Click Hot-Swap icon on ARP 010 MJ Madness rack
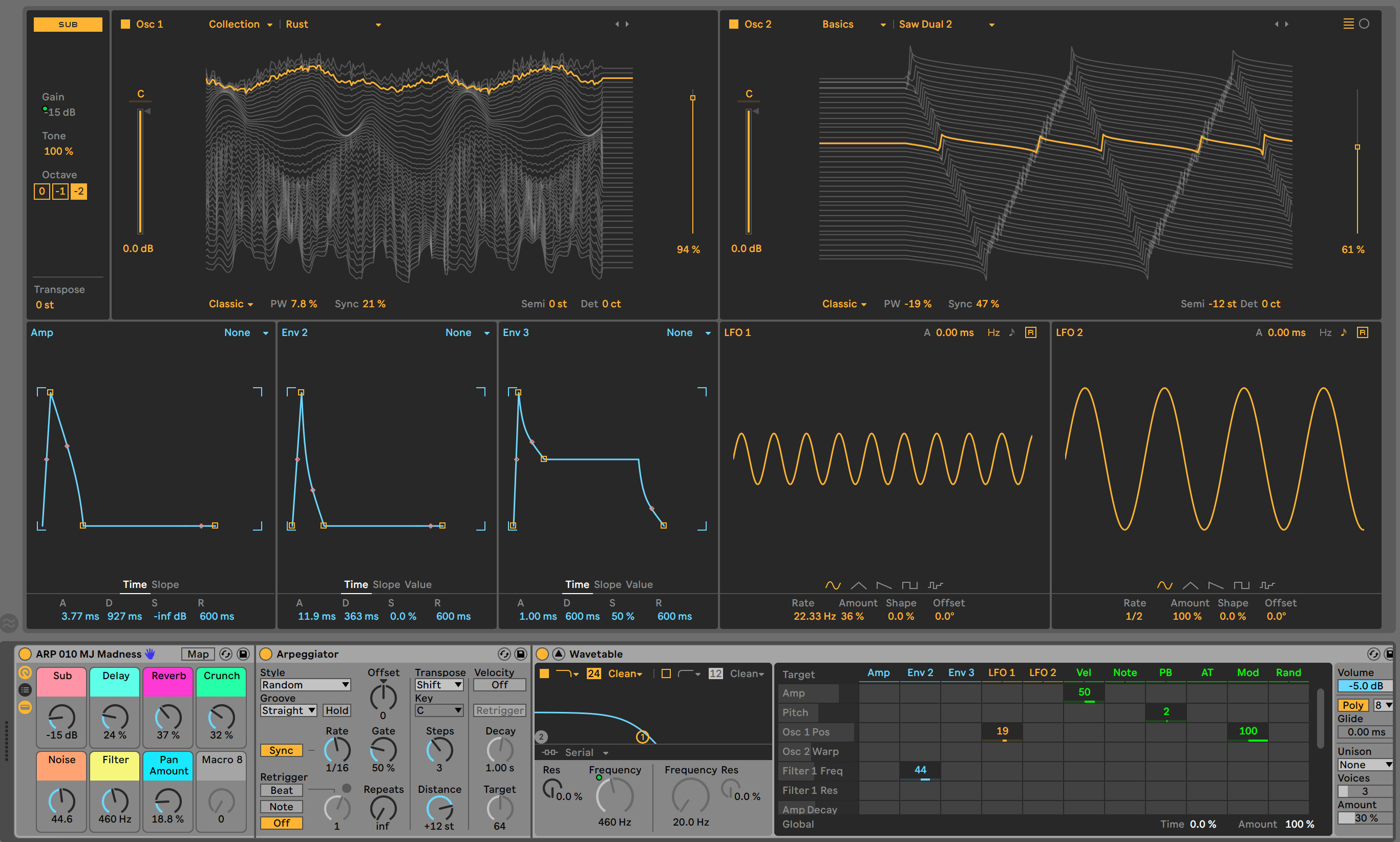Screen dimensions: 1400x842 [226, 654]
